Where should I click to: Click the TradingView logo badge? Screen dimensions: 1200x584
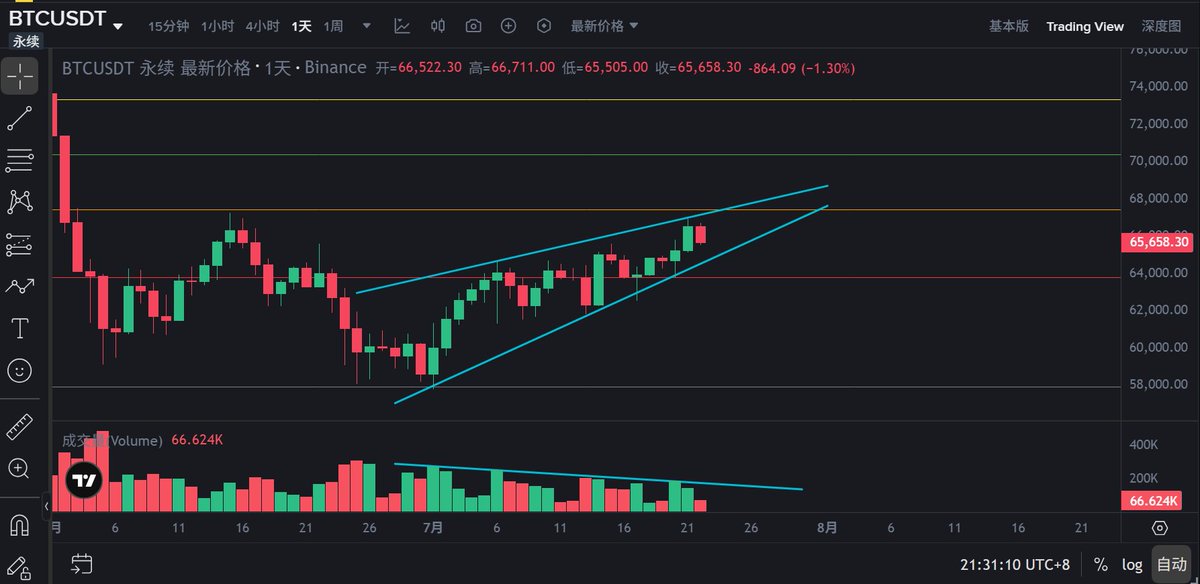coord(83,480)
